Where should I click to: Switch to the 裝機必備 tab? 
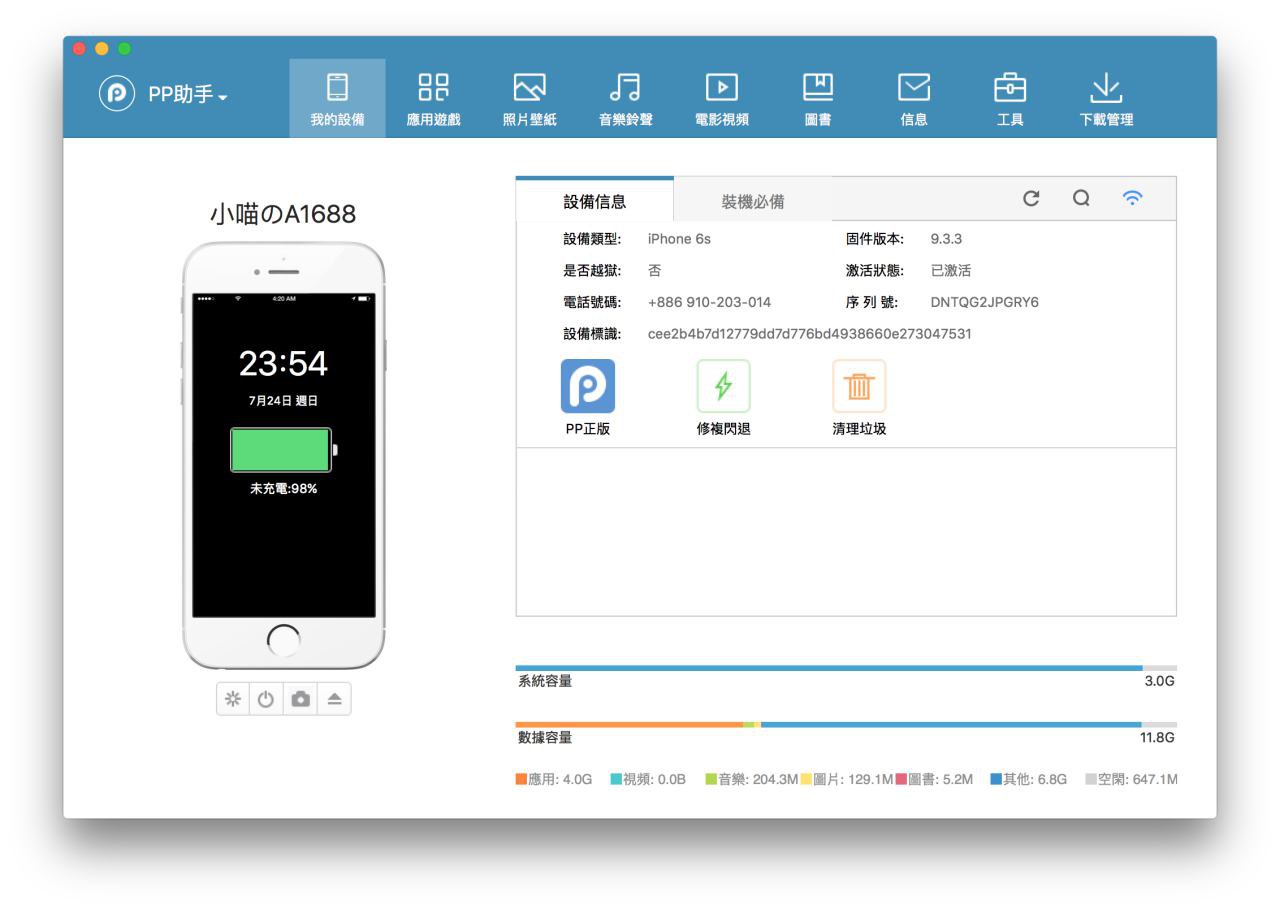tap(752, 201)
